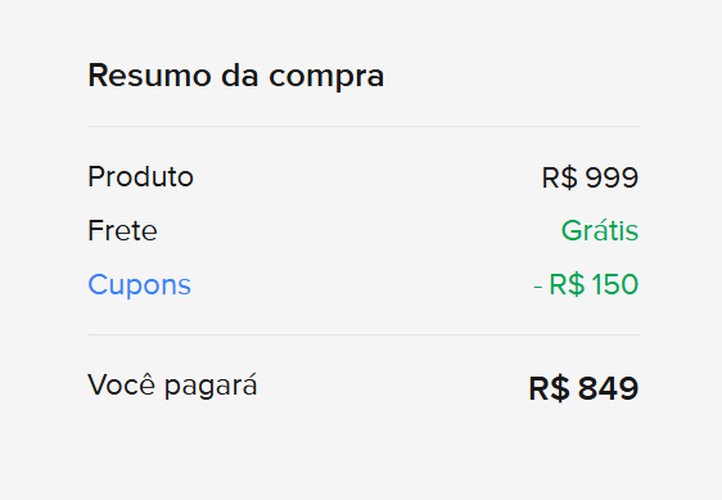Select the Frete label
This screenshot has width=722, height=500.
point(122,231)
